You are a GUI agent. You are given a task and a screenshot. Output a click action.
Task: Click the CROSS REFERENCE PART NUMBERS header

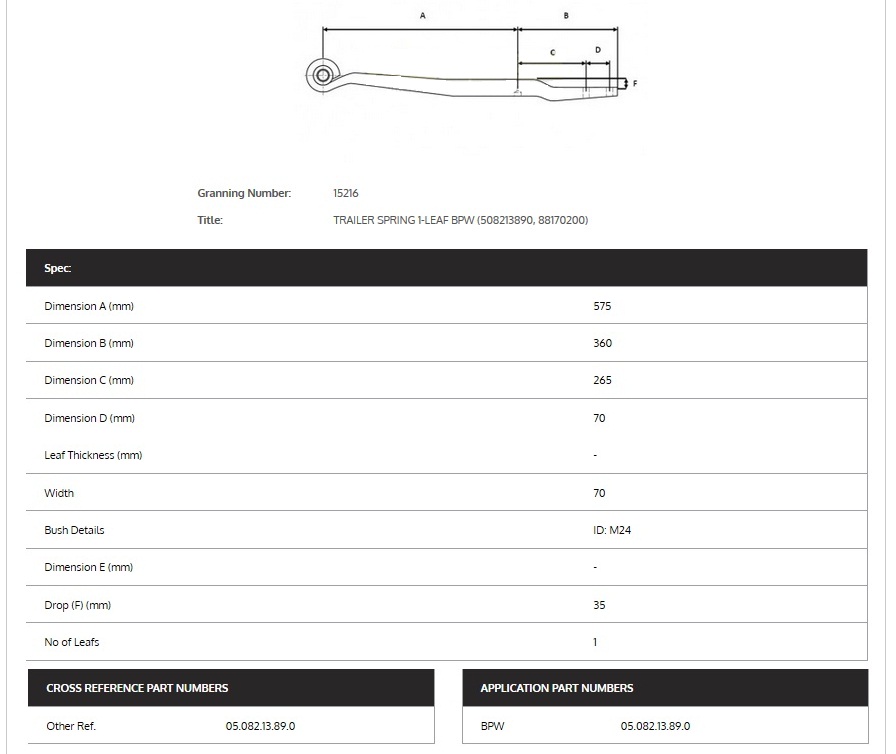pyautogui.click(x=231, y=688)
